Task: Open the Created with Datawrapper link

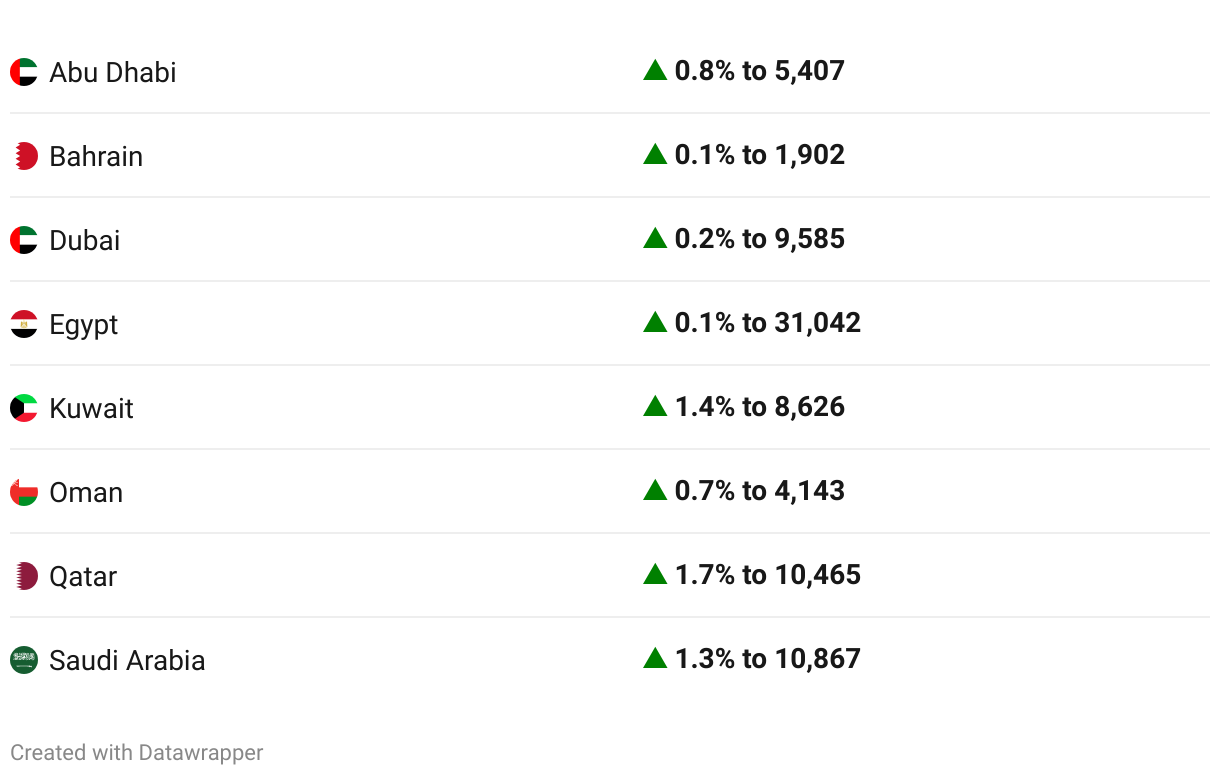Action: (137, 753)
